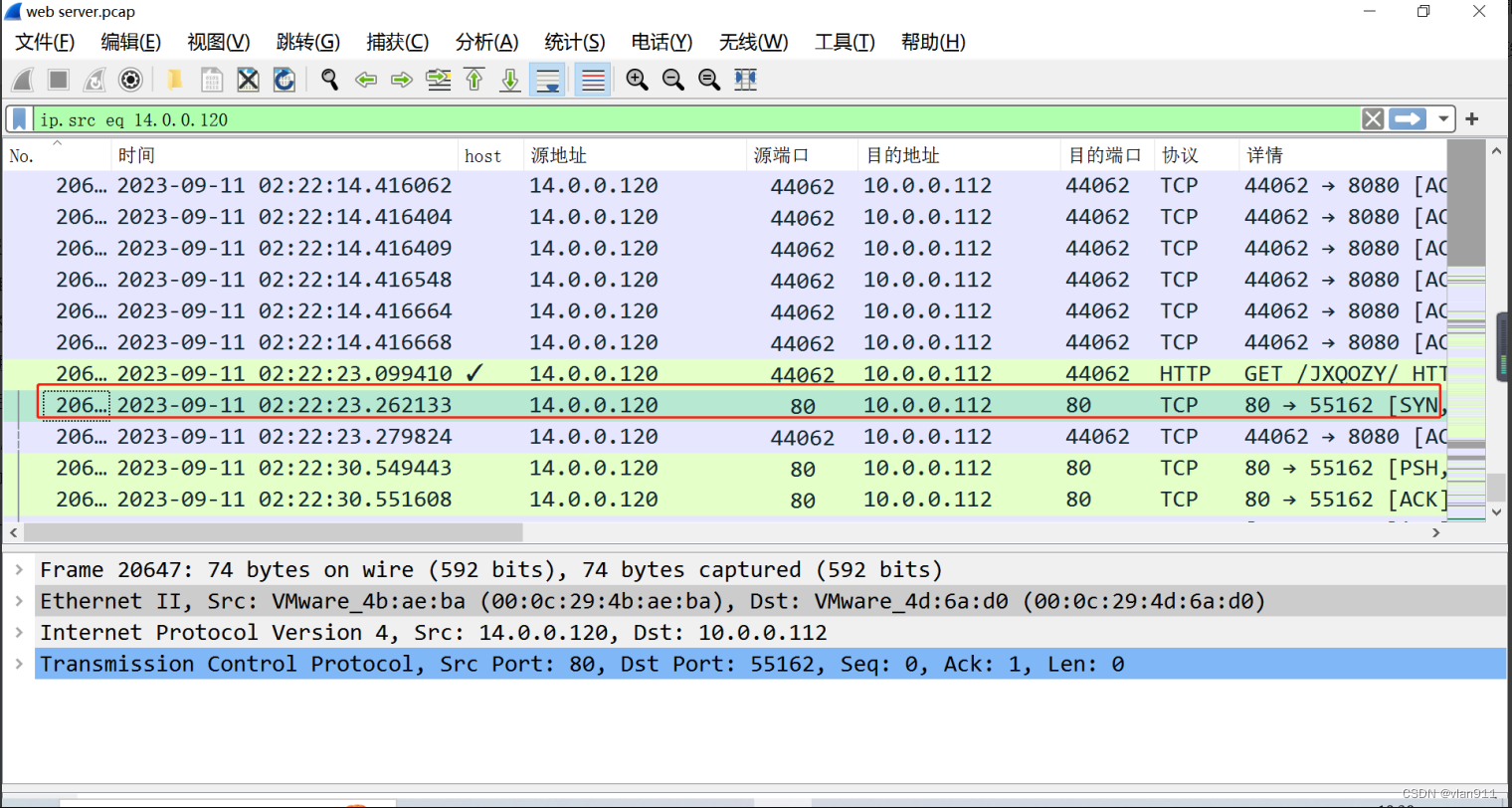Viewport: 1512px width, 808px height.
Task: Sort by the 源端口 column header
Action: (802, 155)
